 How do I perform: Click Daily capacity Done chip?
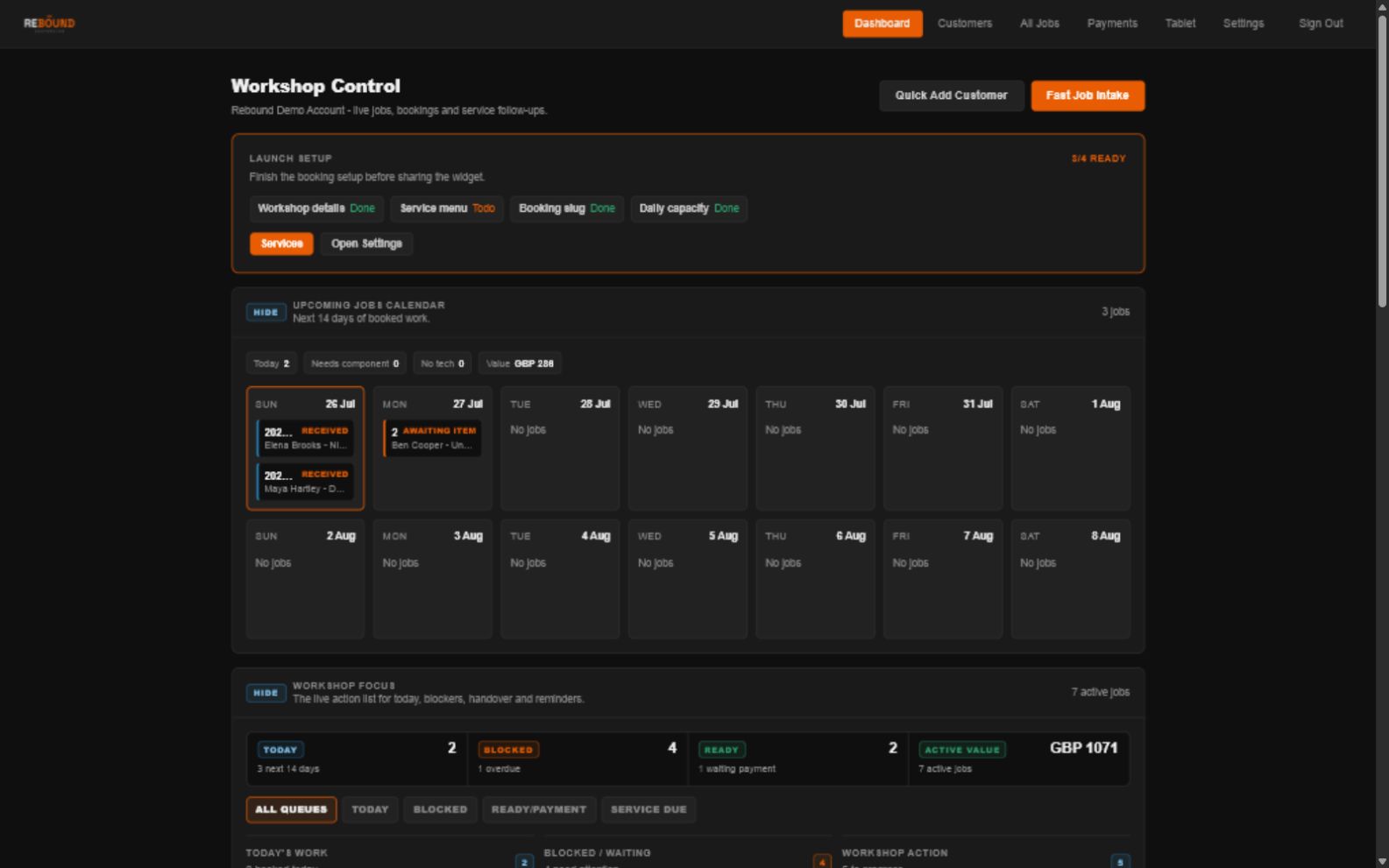pos(689,208)
